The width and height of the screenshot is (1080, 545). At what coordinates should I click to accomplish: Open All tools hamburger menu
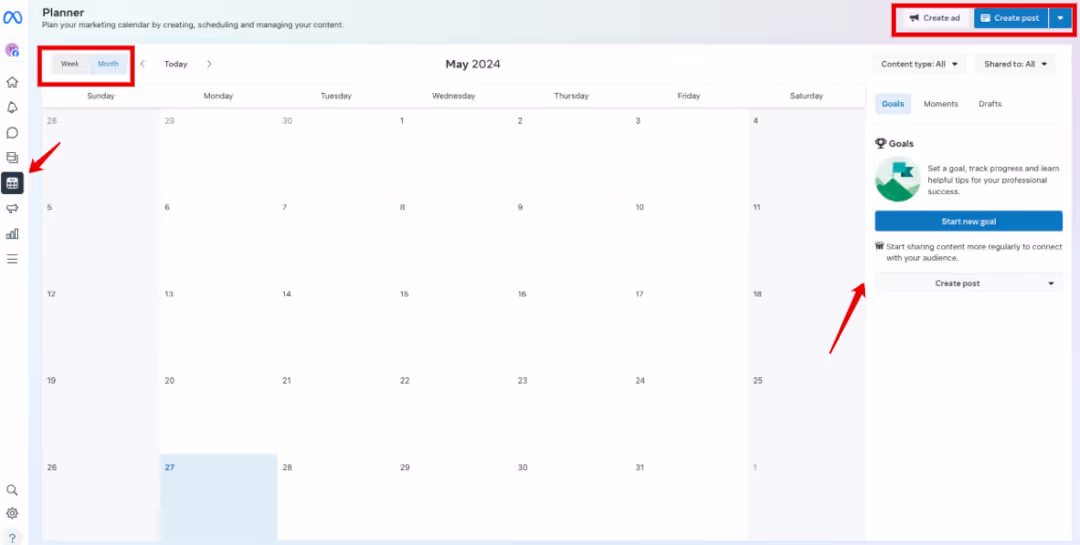[12, 259]
